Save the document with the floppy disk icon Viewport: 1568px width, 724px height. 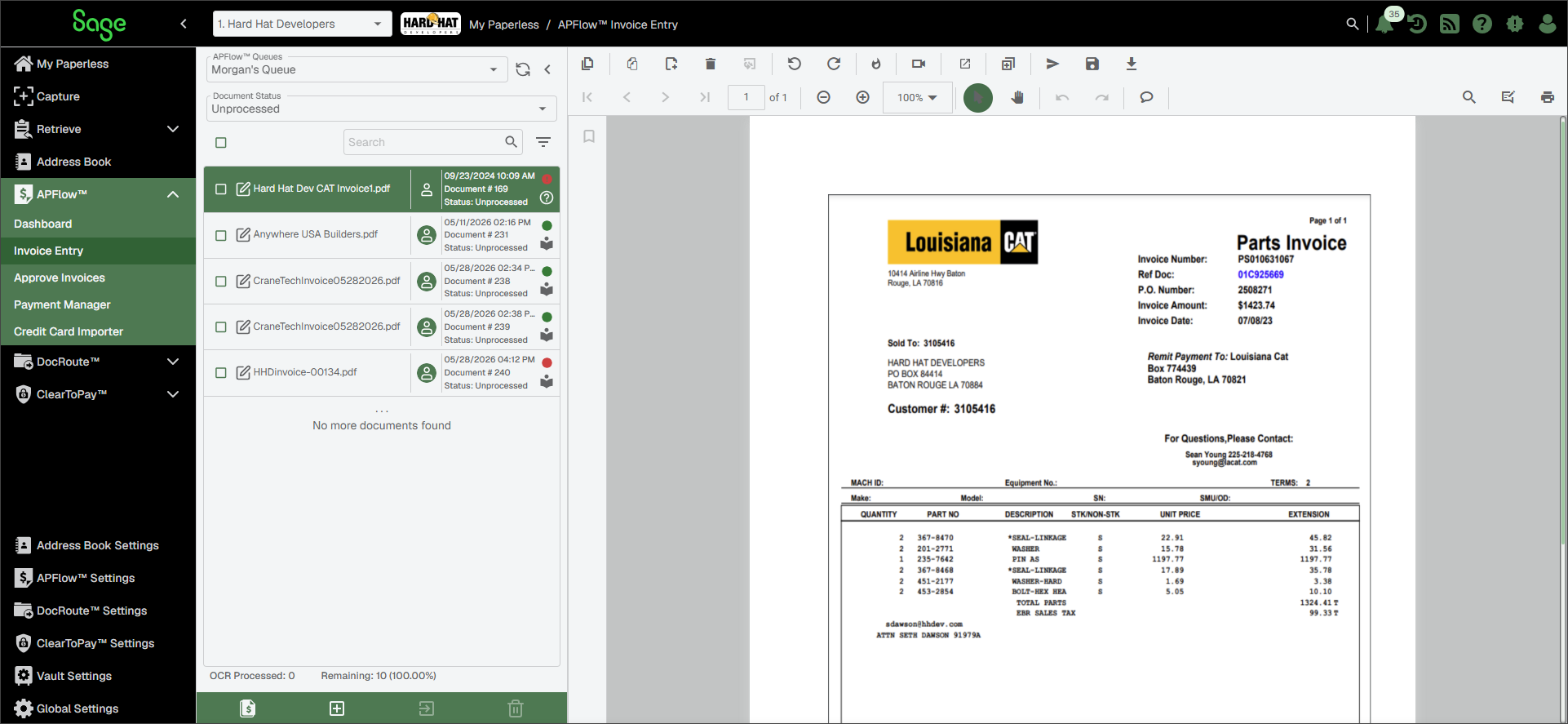click(x=1092, y=64)
